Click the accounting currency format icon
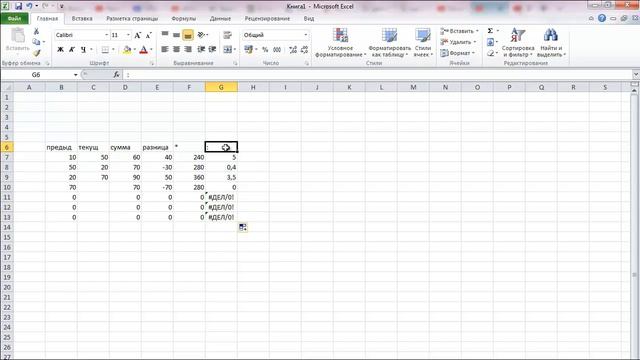This screenshot has height=360, width=640. [x=248, y=49]
